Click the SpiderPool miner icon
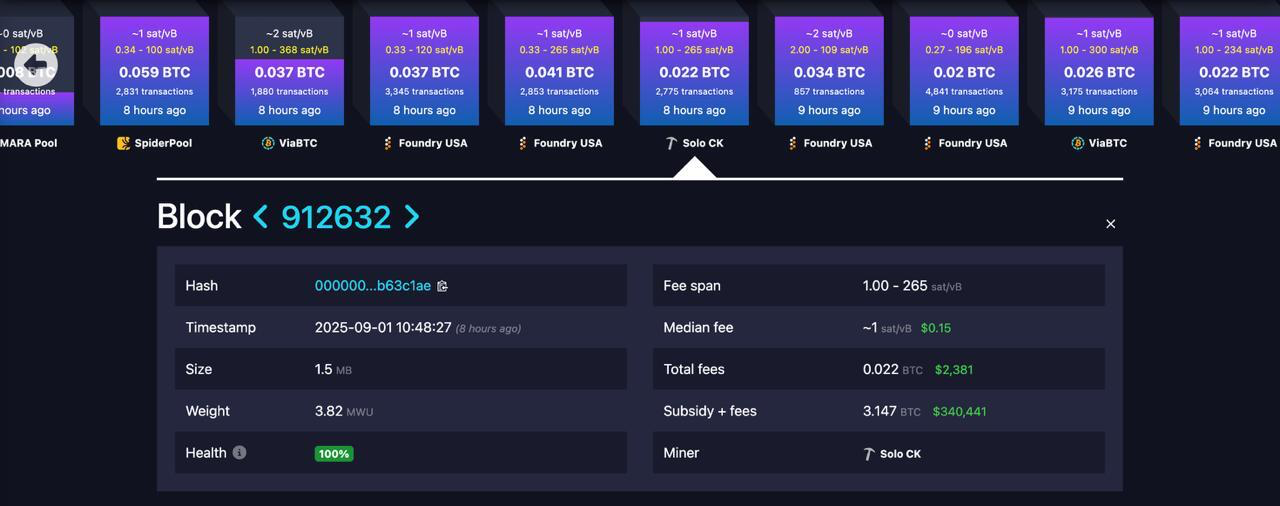Viewport: 1280px width, 506px height. [123, 143]
